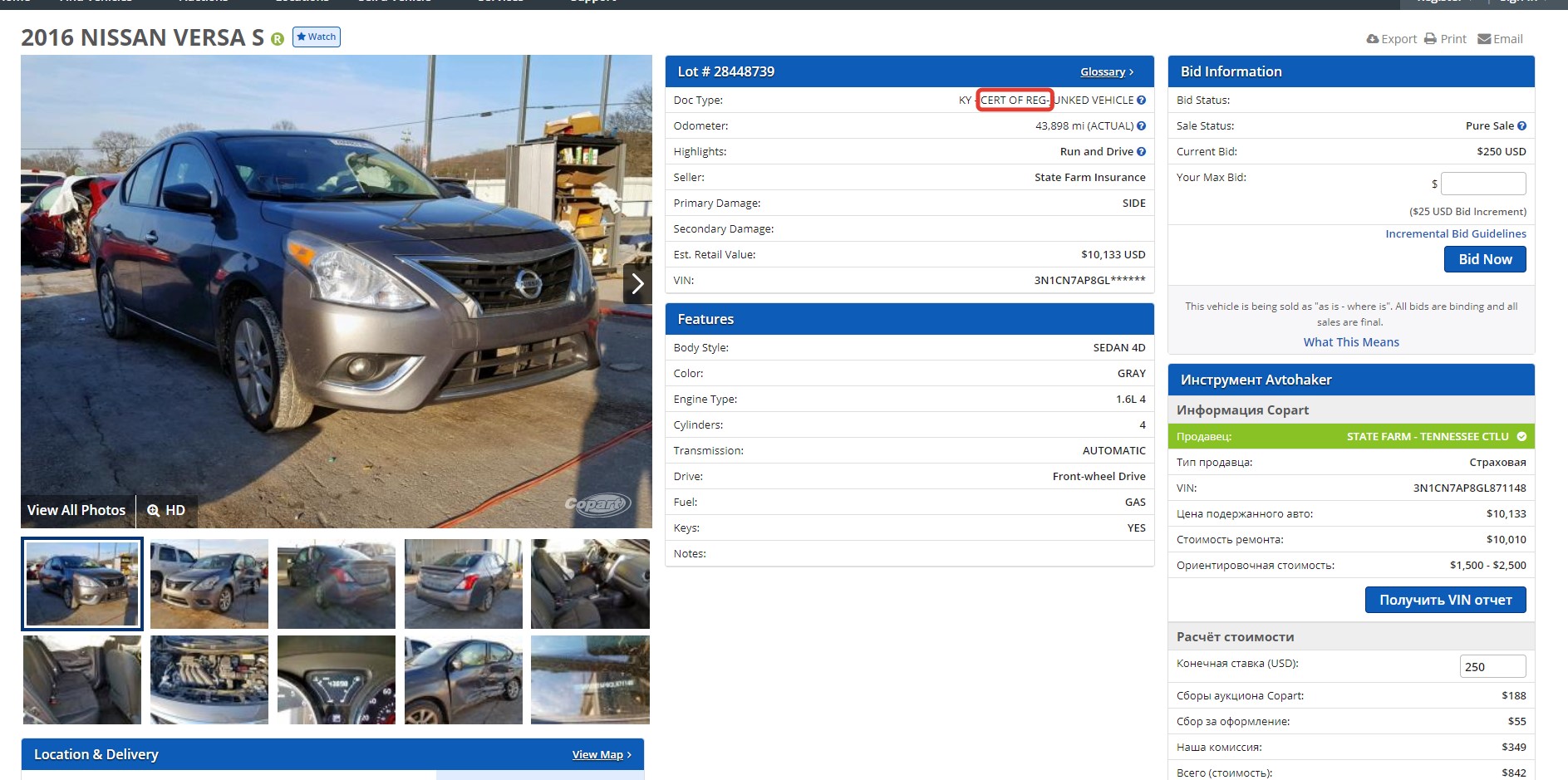The width and height of the screenshot is (1568, 780).
Task: Open What This Means link
Action: point(1351,342)
